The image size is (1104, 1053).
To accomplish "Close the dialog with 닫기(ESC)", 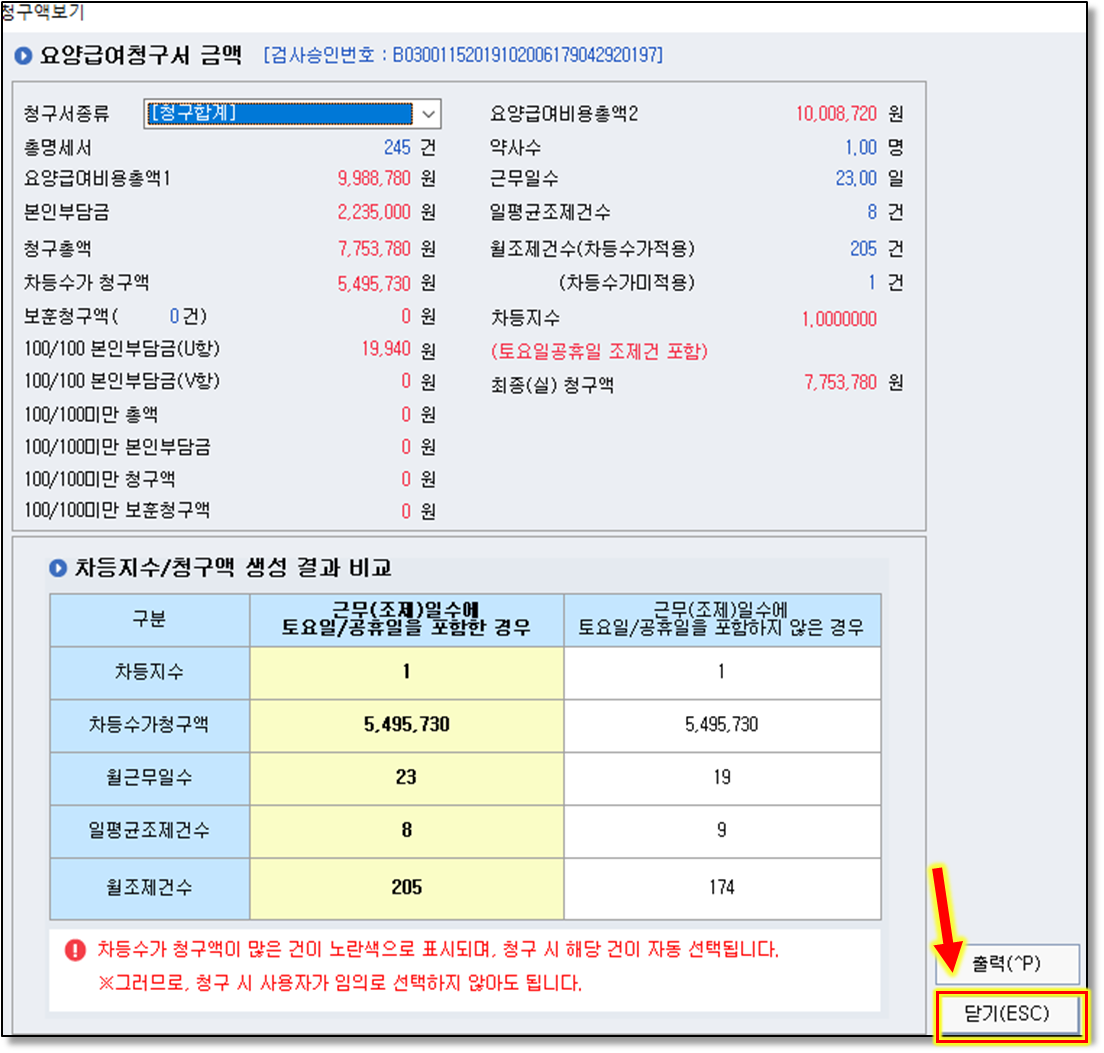I will click(1008, 1013).
